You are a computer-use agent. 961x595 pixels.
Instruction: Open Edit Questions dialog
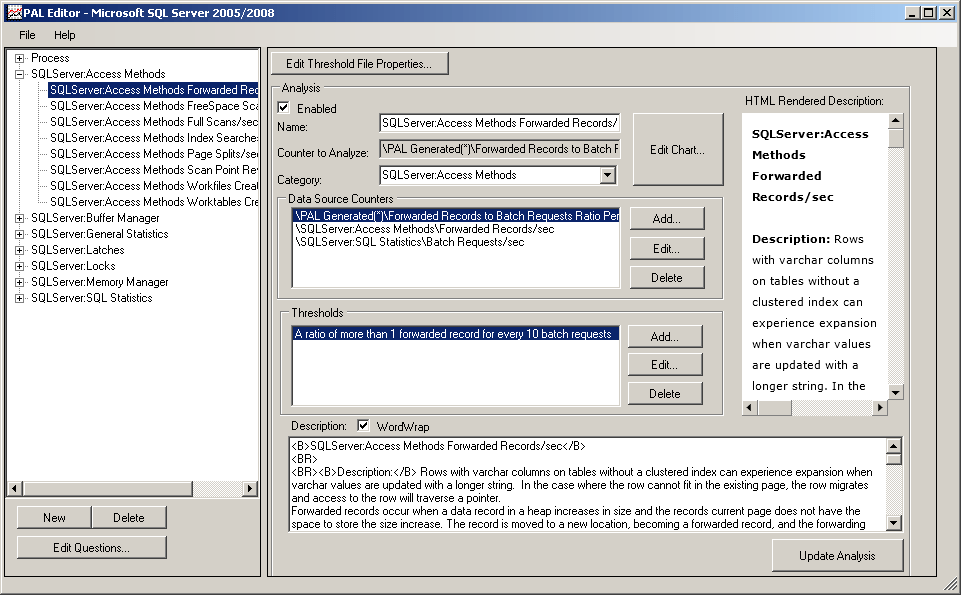pyautogui.click(x=91, y=548)
